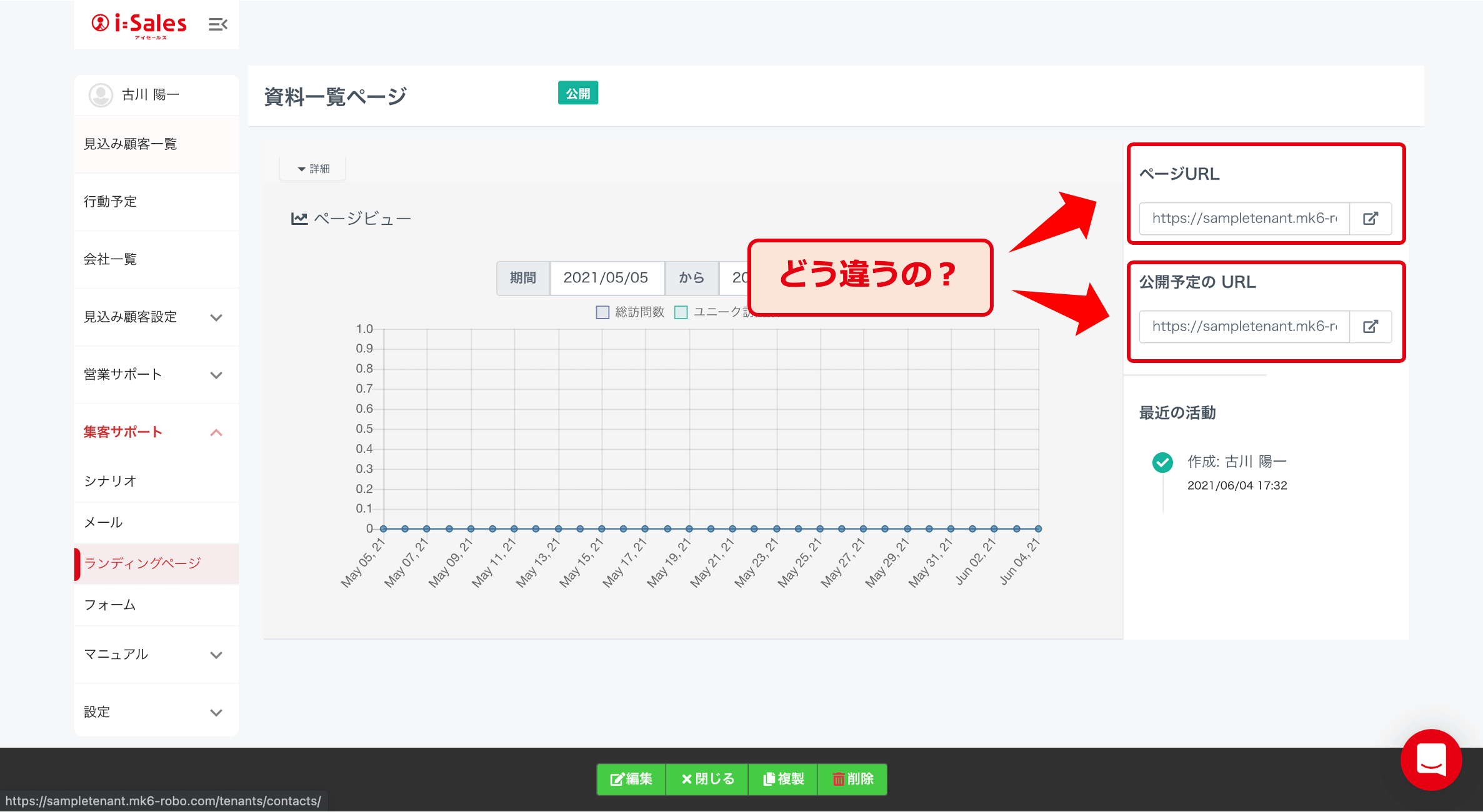1483x812 pixels.
Task: Click the 削除 delete button
Action: tap(852, 779)
